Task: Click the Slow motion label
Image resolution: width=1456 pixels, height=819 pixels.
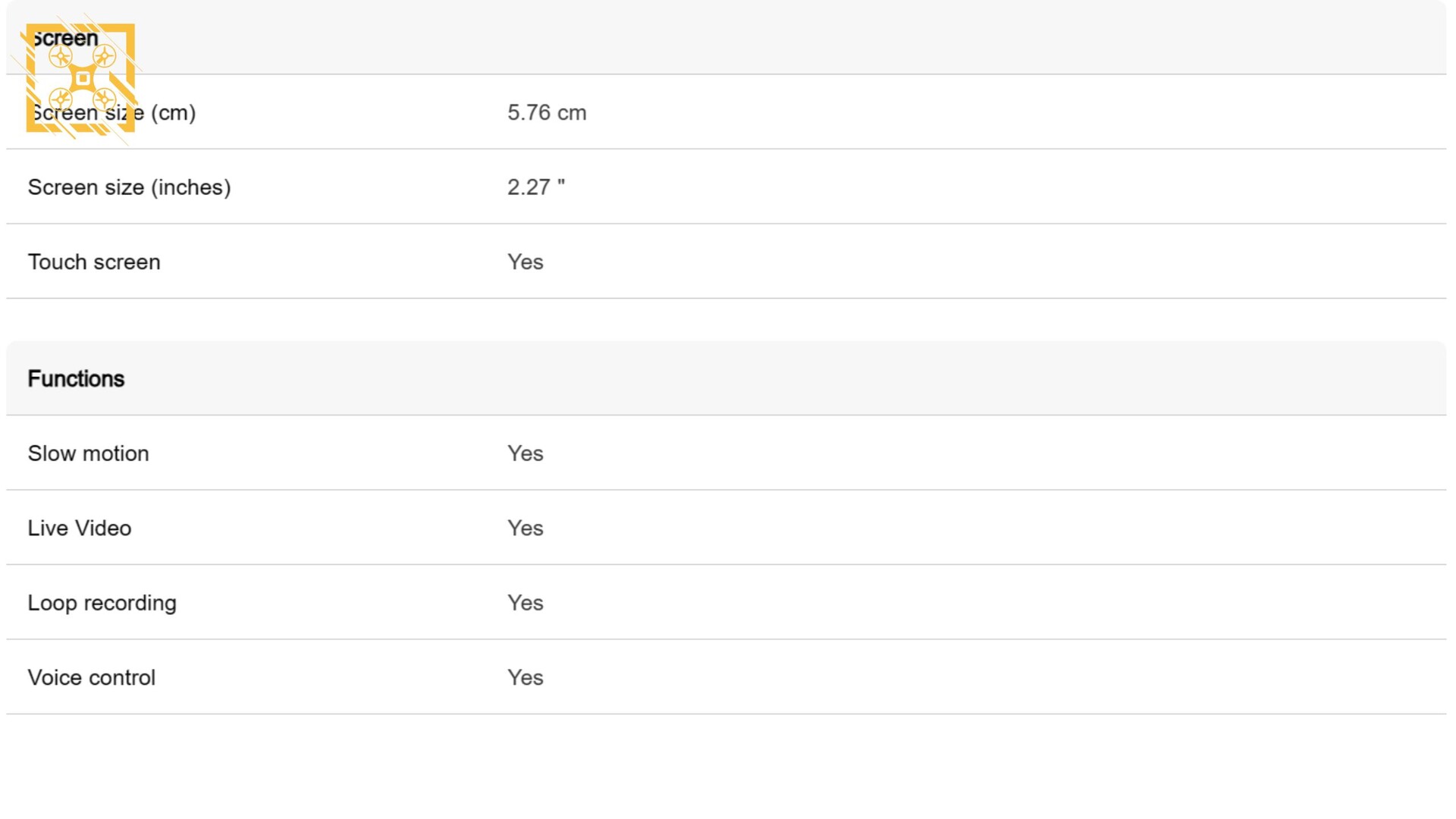Action: pos(88,453)
